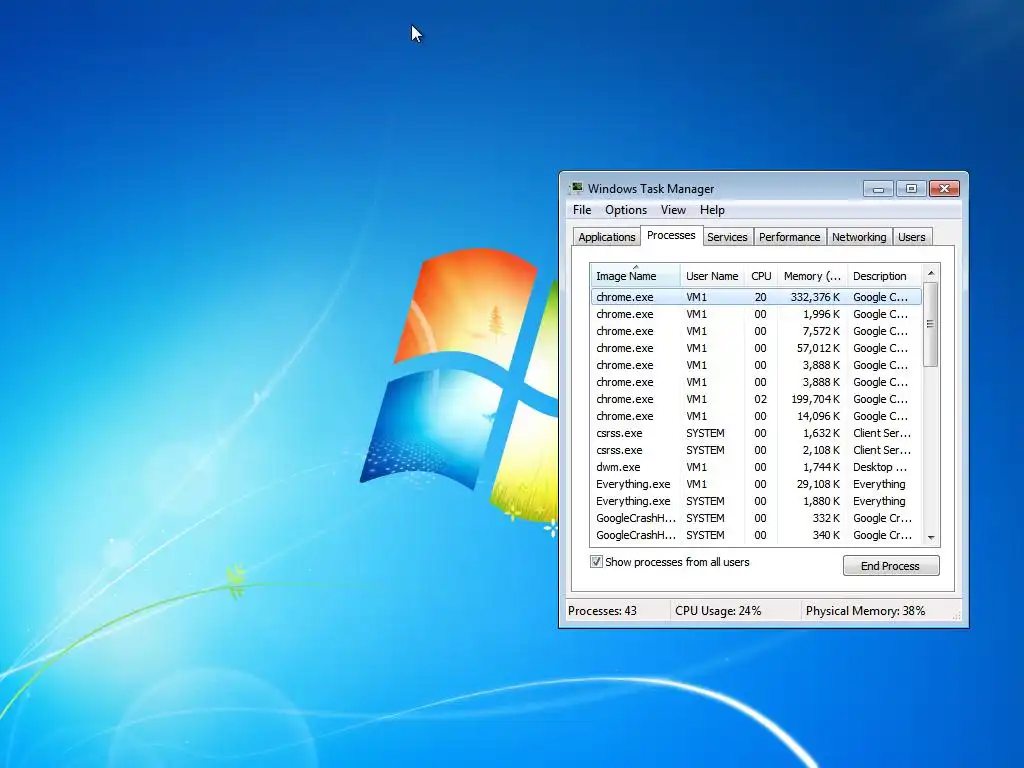Click the End Process button
1024x768 pixels.
pos(891,566)
